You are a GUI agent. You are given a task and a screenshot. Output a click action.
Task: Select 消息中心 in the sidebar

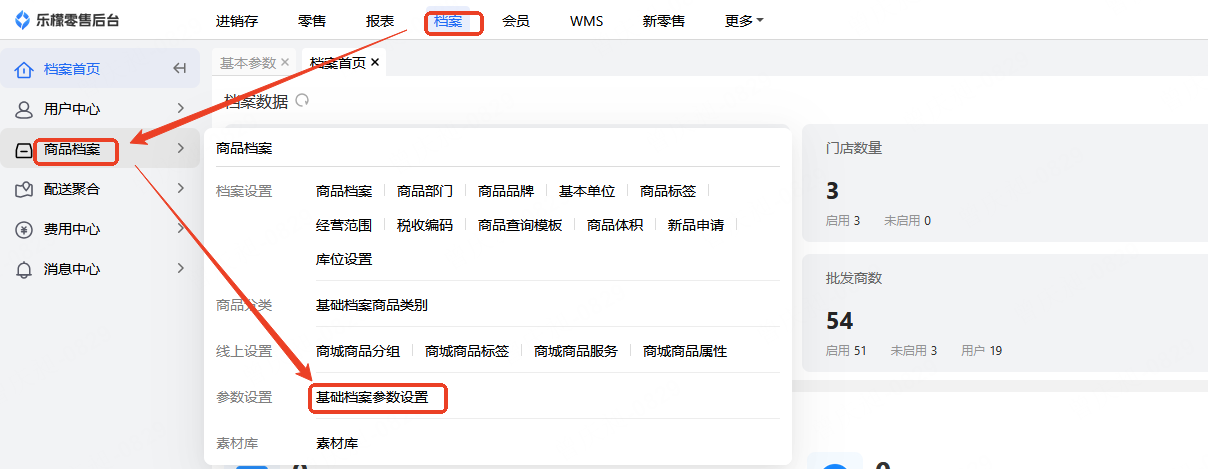coord(72,269)
